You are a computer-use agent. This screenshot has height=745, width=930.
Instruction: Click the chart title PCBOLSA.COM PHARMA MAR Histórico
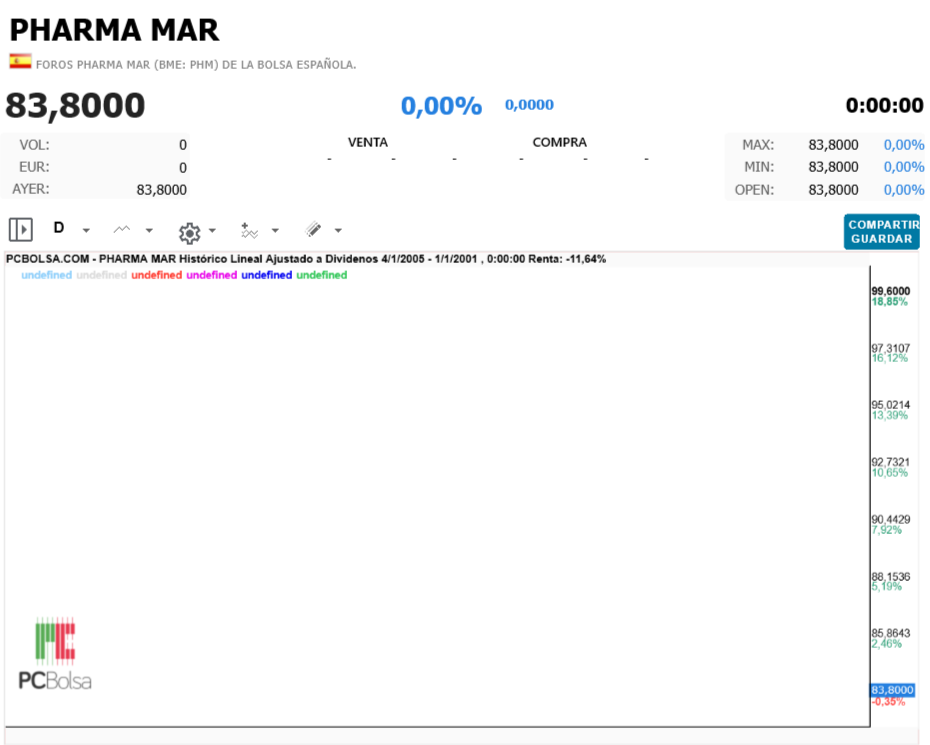click(x=306, y=259)
